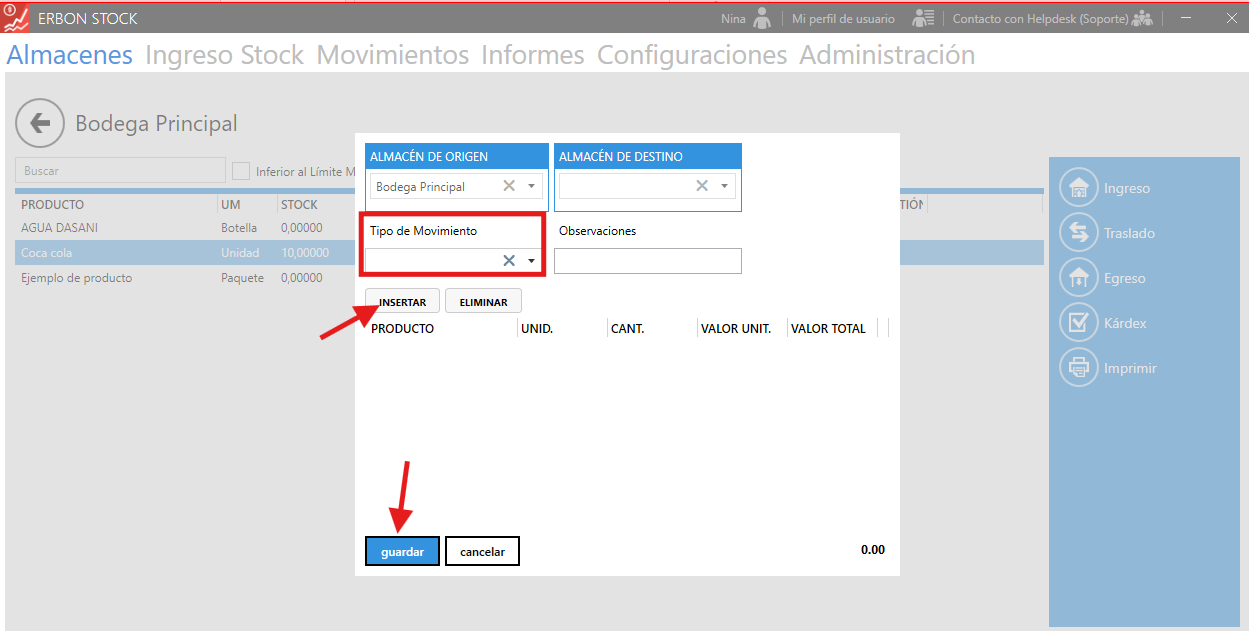The image size is (1249, 631).
Task: Expand the Almacén de Destino dropdown
Action: [724, 186]
